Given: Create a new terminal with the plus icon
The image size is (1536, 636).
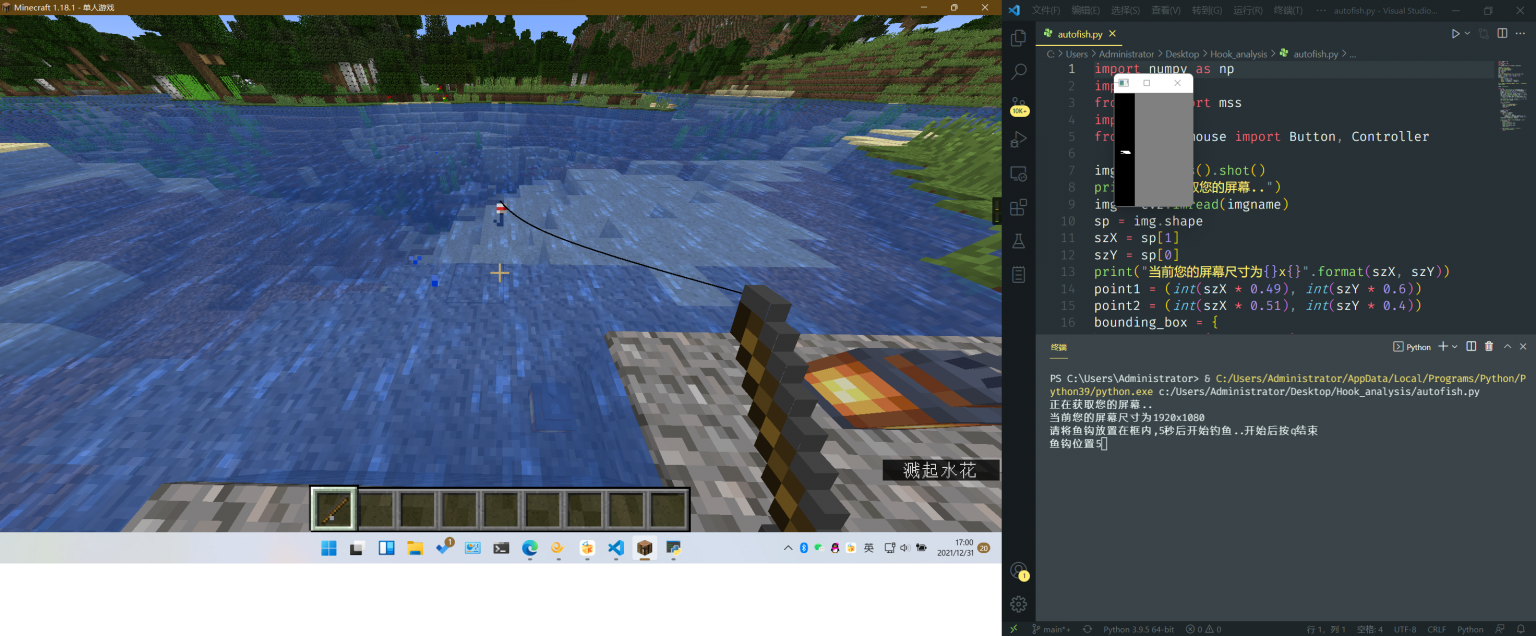Looking at the screenshot, I should (x=1443, y=346).
